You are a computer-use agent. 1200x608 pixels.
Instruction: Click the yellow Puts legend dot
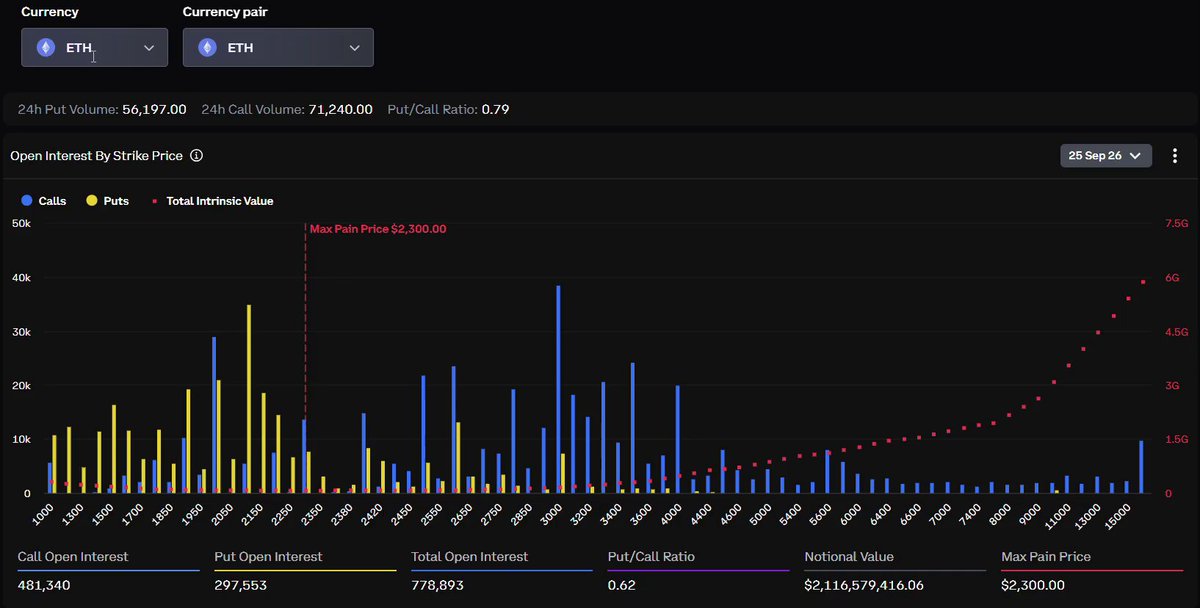[92, 201]
